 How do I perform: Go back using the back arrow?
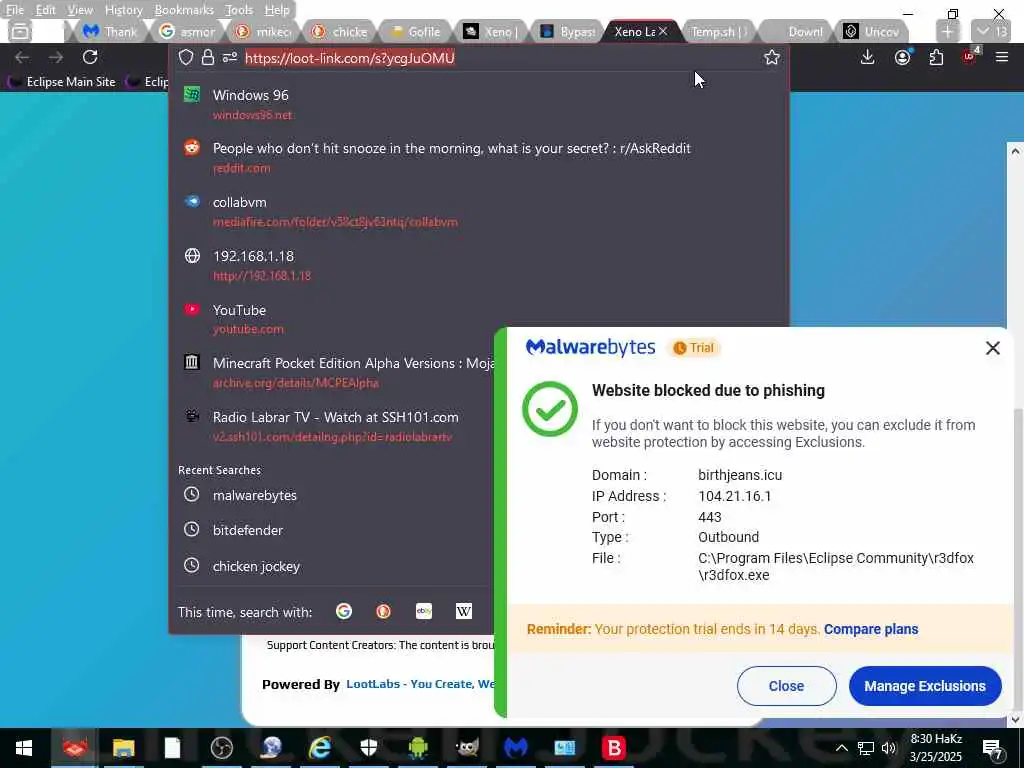(x=22, y=57)
